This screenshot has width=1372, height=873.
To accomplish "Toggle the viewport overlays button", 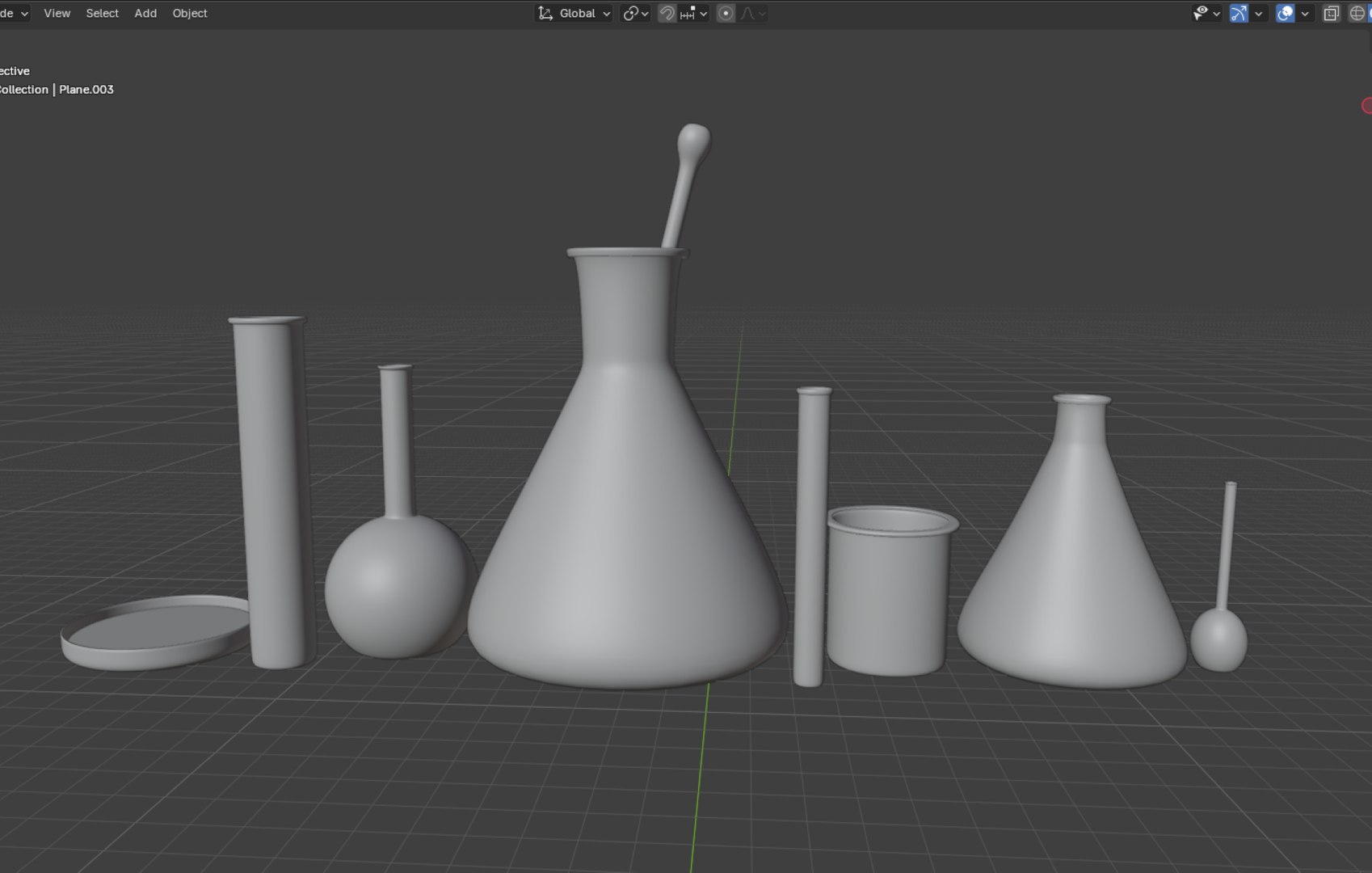I will [x=1285, y=13].
